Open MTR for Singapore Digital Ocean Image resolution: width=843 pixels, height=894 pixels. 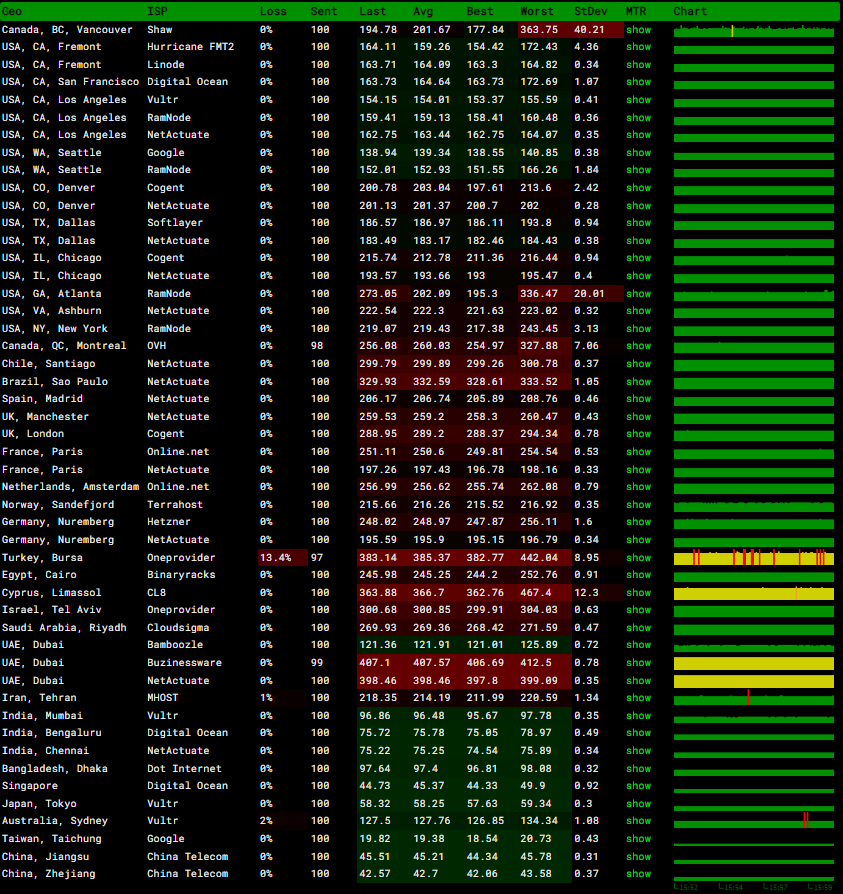[x=638, y=786]
